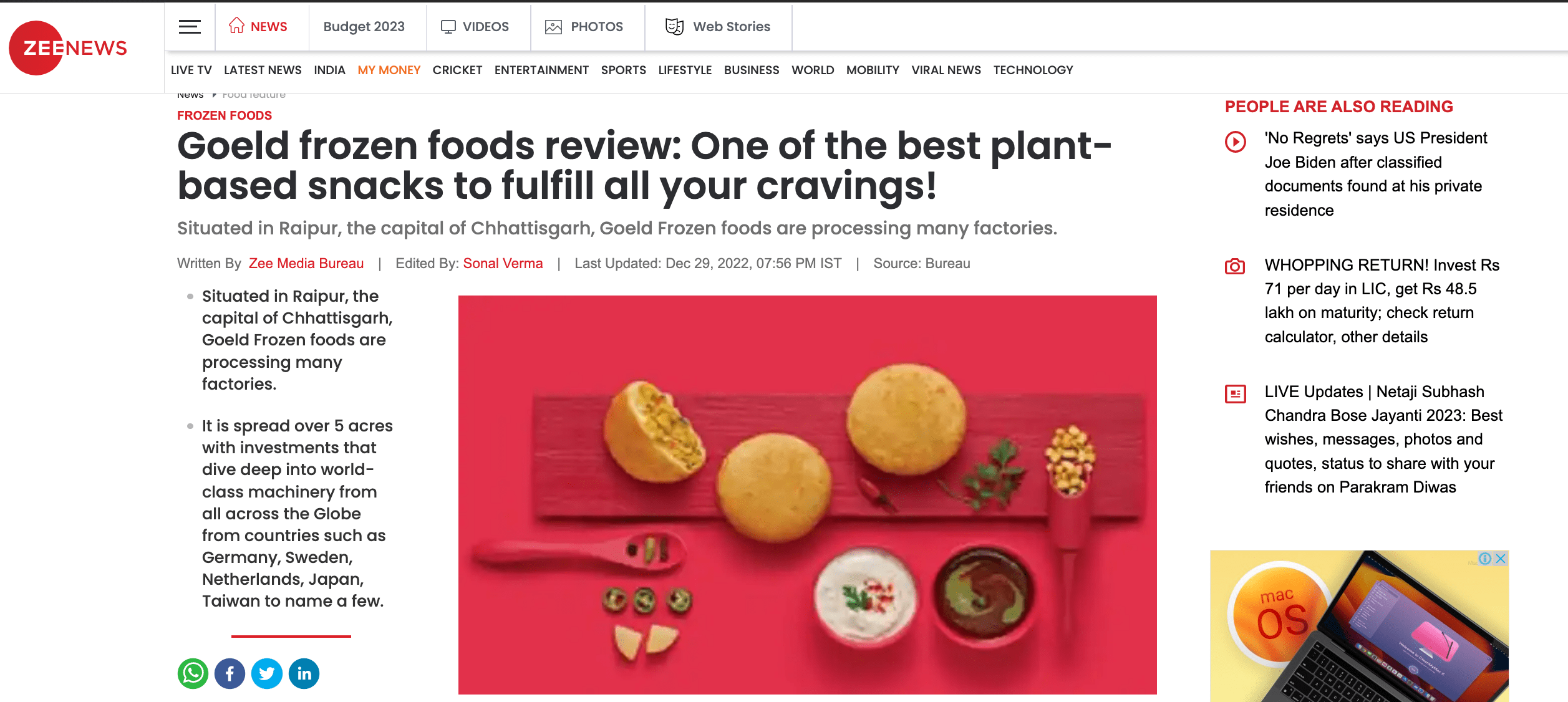Viewport: 1568px width, 702px height.
Task: Open the hamburger menu icon
Action: [x=190, y=27]
